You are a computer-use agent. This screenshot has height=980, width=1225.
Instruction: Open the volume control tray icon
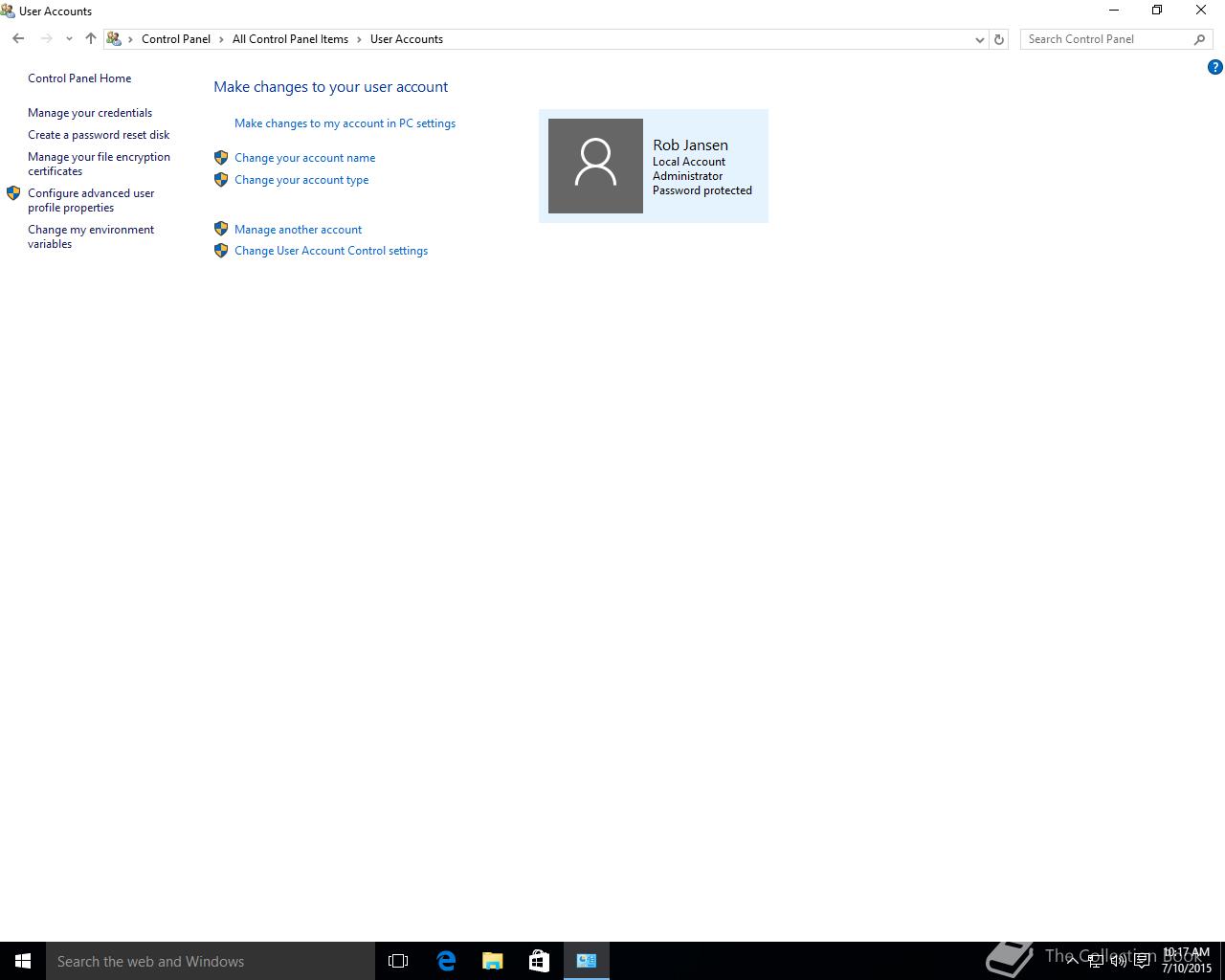(1118, 961)
